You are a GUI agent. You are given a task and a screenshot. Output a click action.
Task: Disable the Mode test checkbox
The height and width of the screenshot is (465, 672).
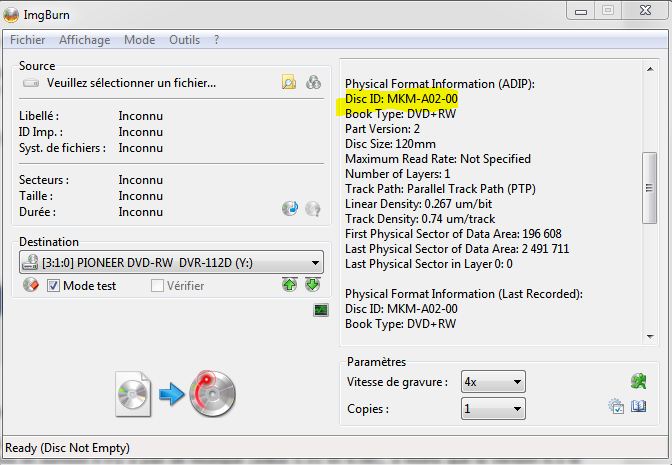point(53,286)
